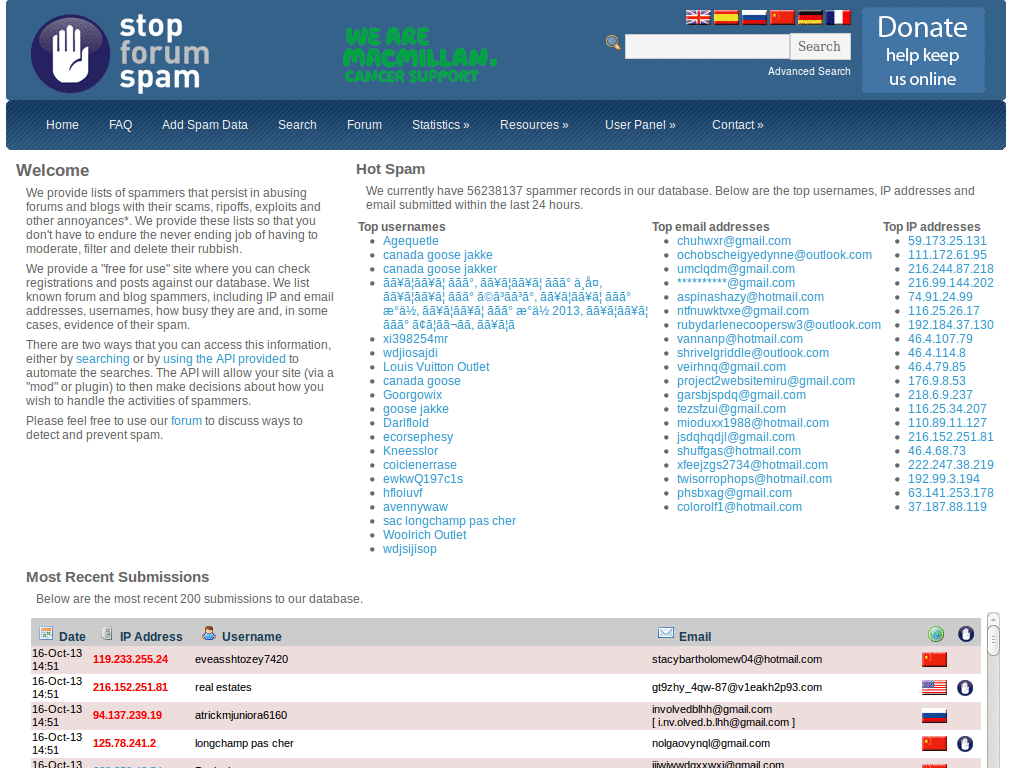Click IP 125.78.241.2 in submissions table
Image resolution: width=1024 pixels, height=768 pixels.
[x=124, y=744]
